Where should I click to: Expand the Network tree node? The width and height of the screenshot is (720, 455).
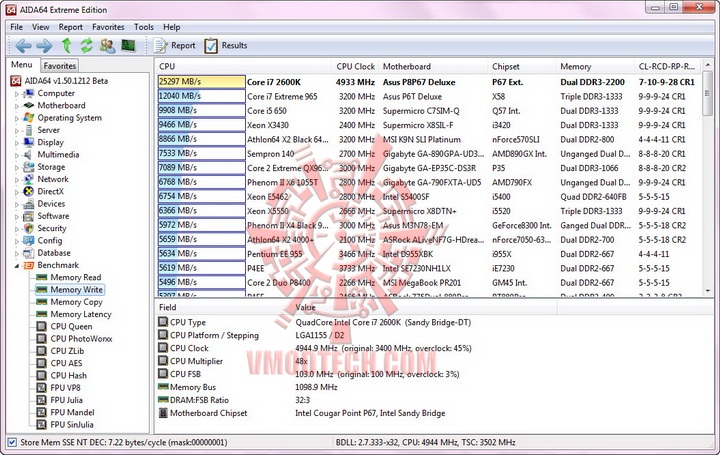[x=17, y=180]
